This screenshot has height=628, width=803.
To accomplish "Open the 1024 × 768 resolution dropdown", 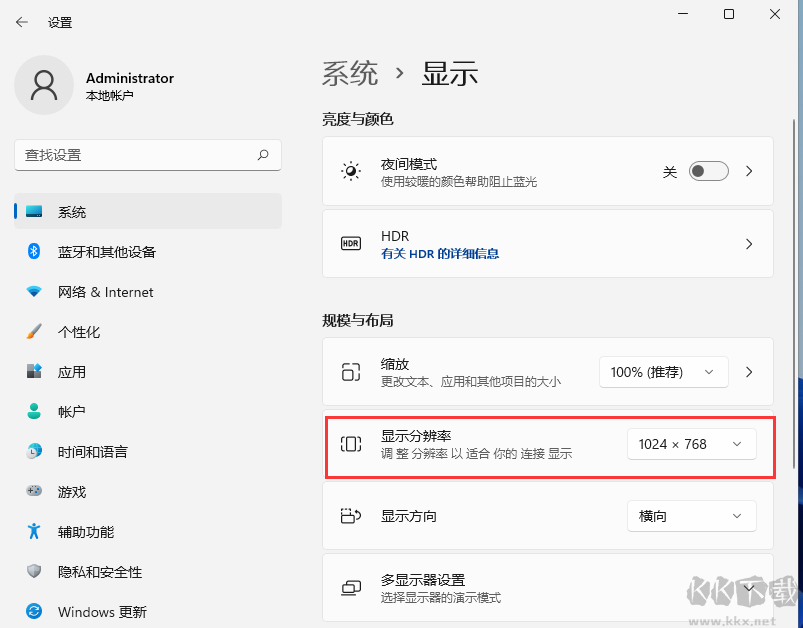I will [692, 444].
